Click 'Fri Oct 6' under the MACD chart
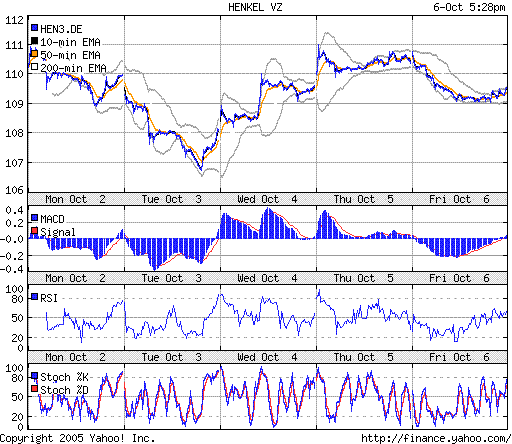The image size is (512, 444). pyautogui.click(x=459, y=278)
